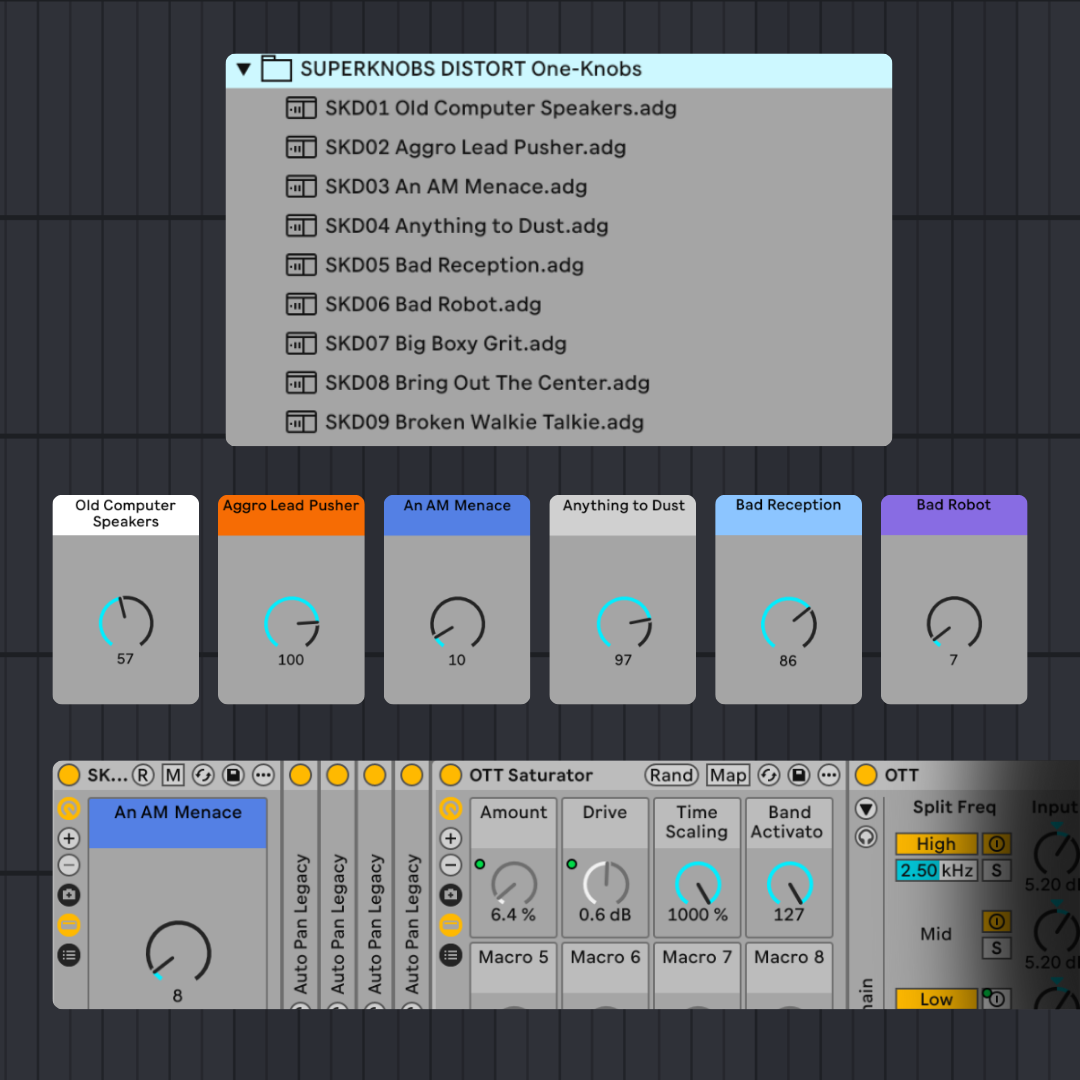This screenshot has width=1080, height=1080.
Task: Remove a macro using the minus icon
Action: coord(68,864)
